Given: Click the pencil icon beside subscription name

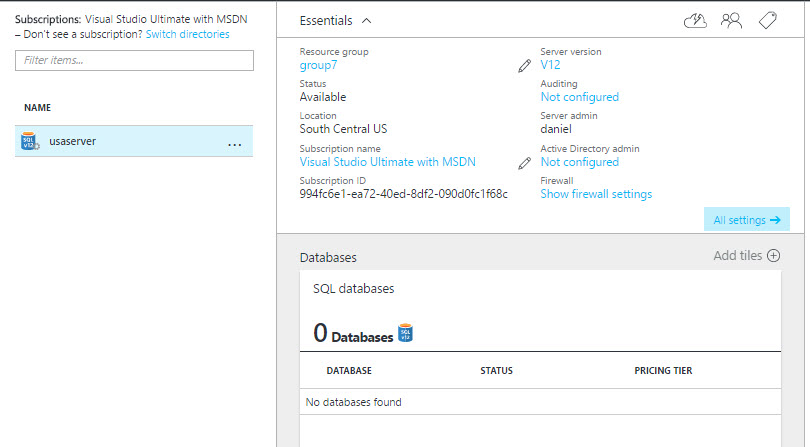Looking at the screenshot, I should (x=524, y=162).
